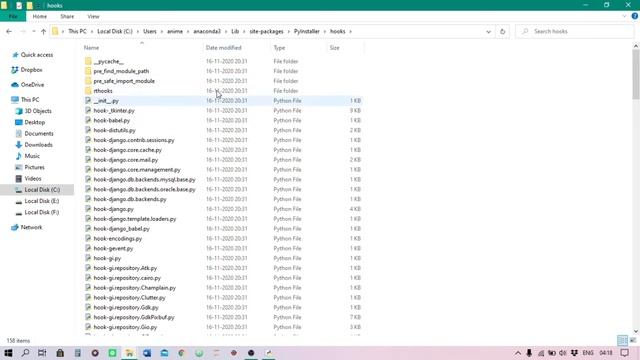
Task: Open Music in the sidebar
Action: pos(32,156)
